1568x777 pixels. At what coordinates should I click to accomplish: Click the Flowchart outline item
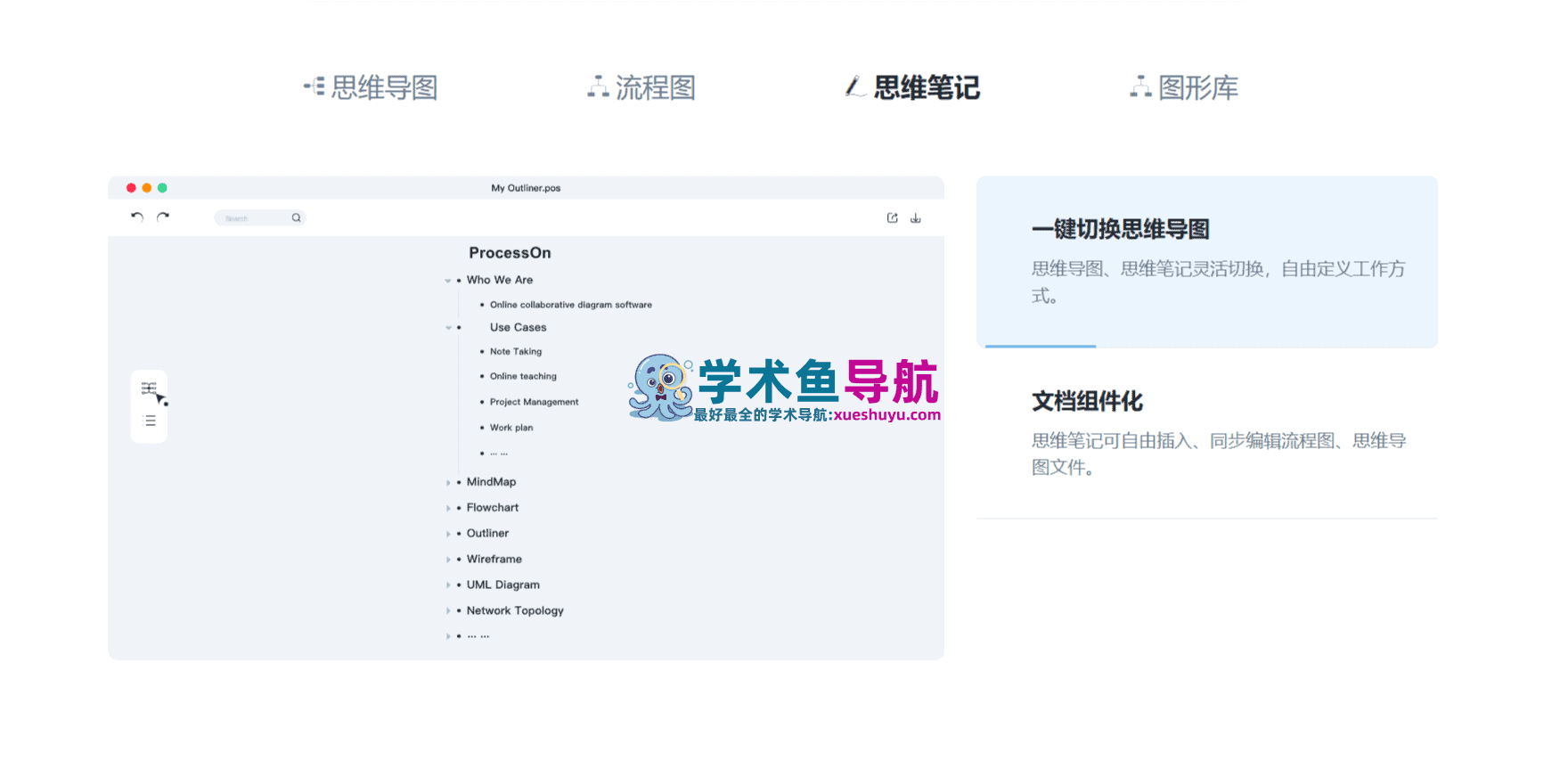pos(493,508)
